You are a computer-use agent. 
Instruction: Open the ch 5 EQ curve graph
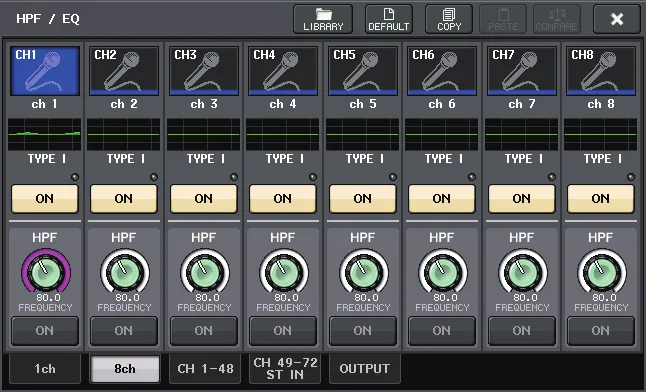point(363,134)
